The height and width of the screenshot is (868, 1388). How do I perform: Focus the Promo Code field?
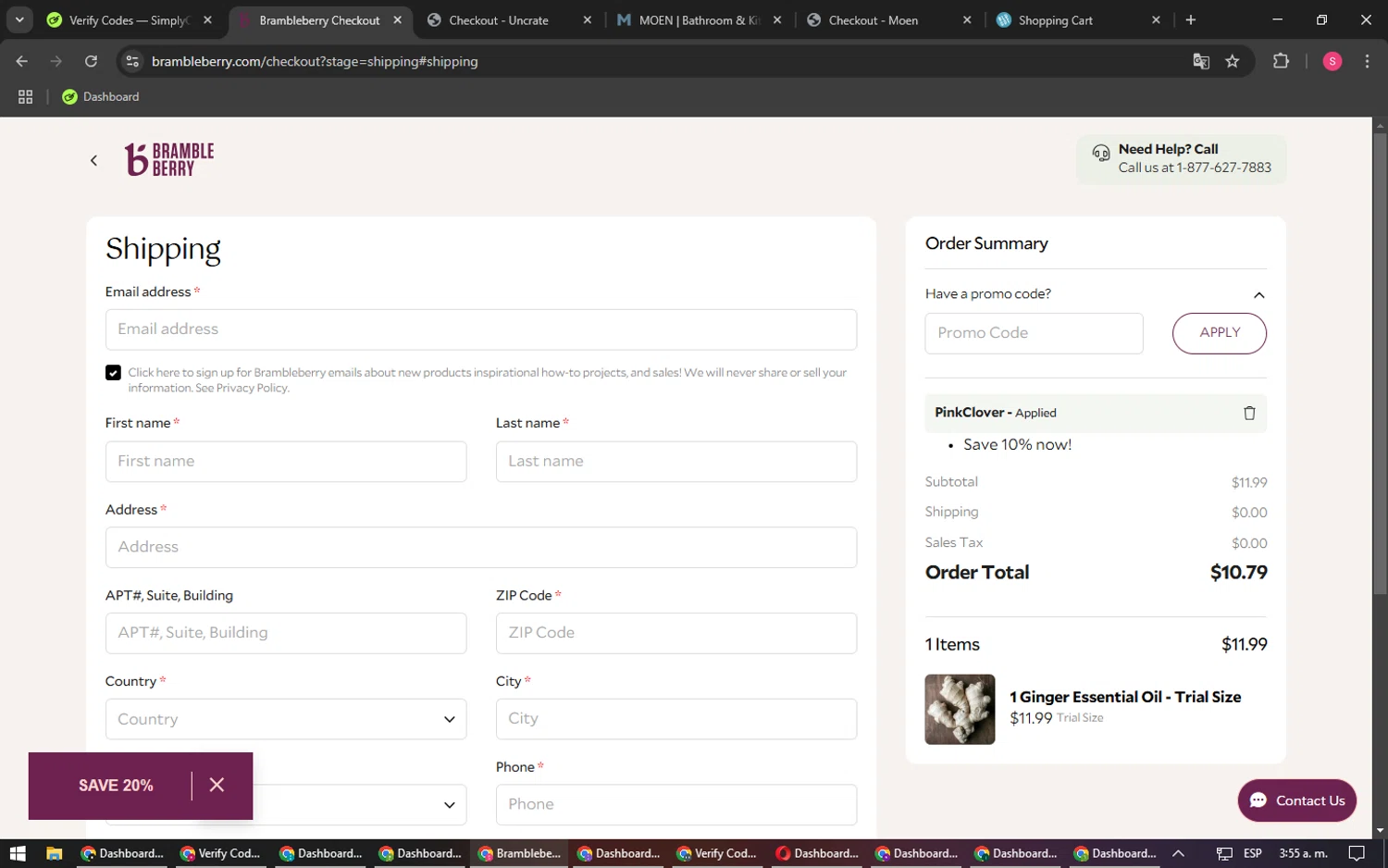[1034, 333]
